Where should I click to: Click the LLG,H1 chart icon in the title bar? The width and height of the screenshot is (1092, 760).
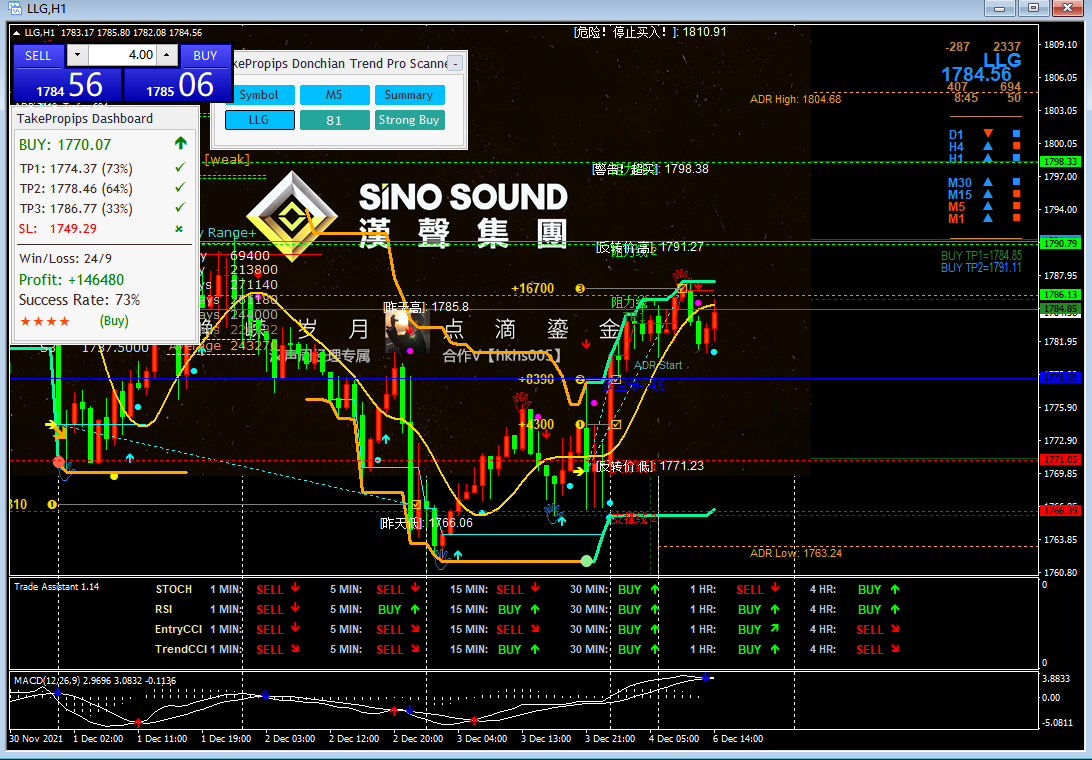15,8
